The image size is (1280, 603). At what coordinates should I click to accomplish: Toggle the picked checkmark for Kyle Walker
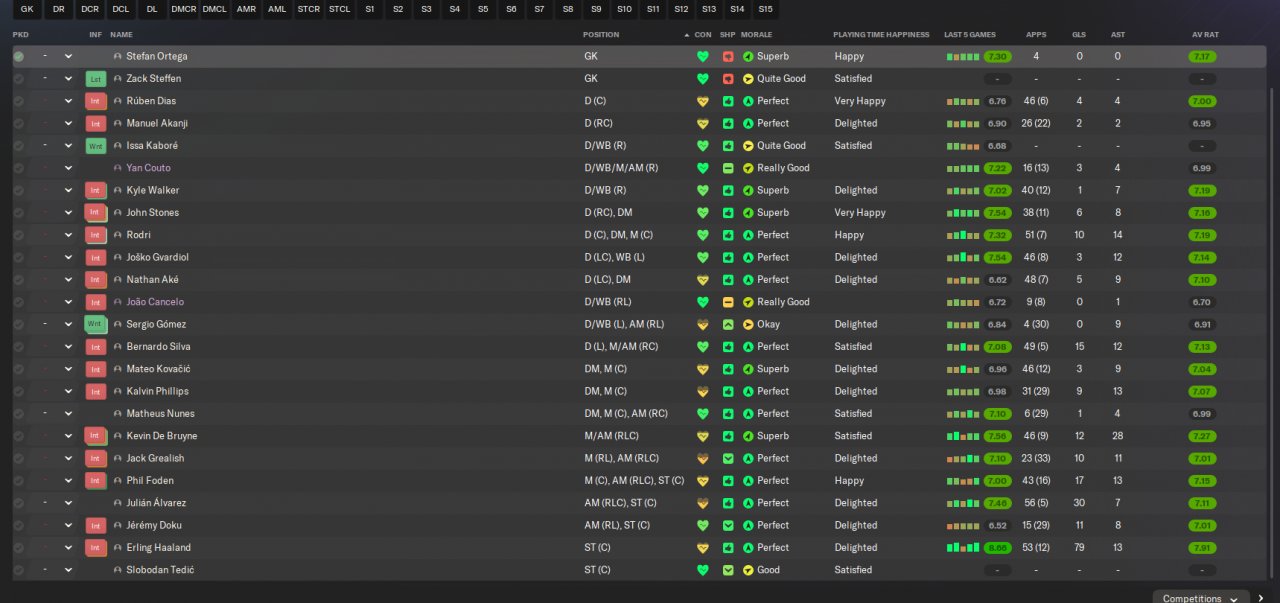[19, 190]
